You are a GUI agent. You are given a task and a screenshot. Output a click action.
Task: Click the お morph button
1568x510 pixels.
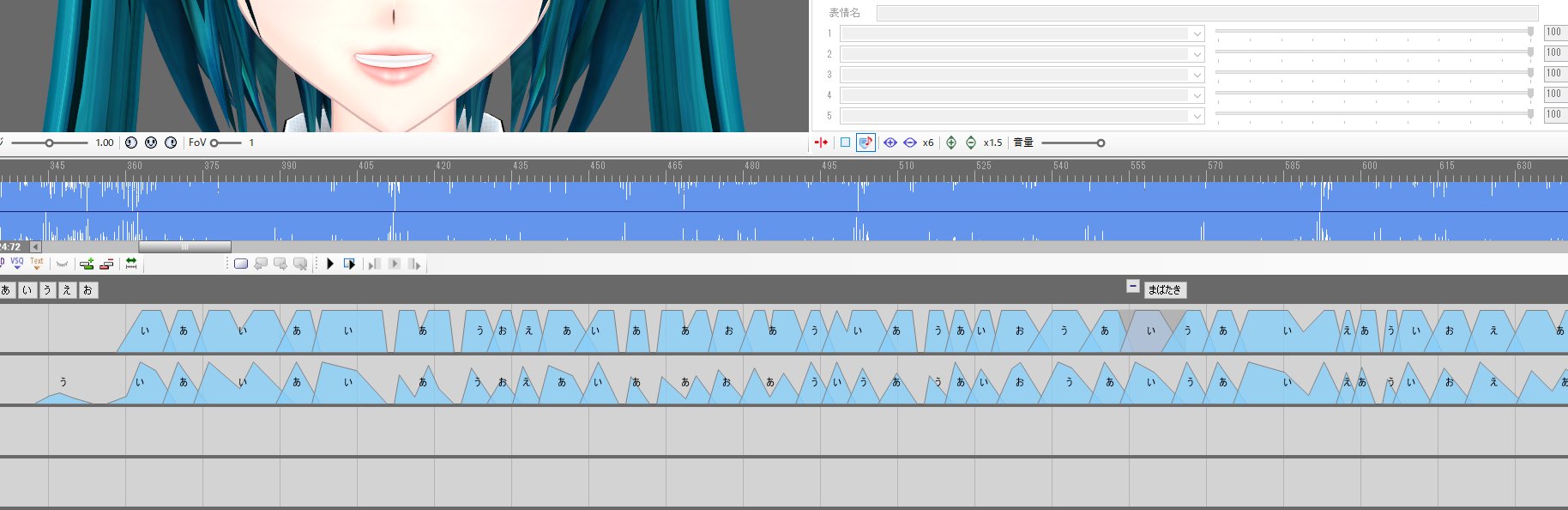coord(88,290)
